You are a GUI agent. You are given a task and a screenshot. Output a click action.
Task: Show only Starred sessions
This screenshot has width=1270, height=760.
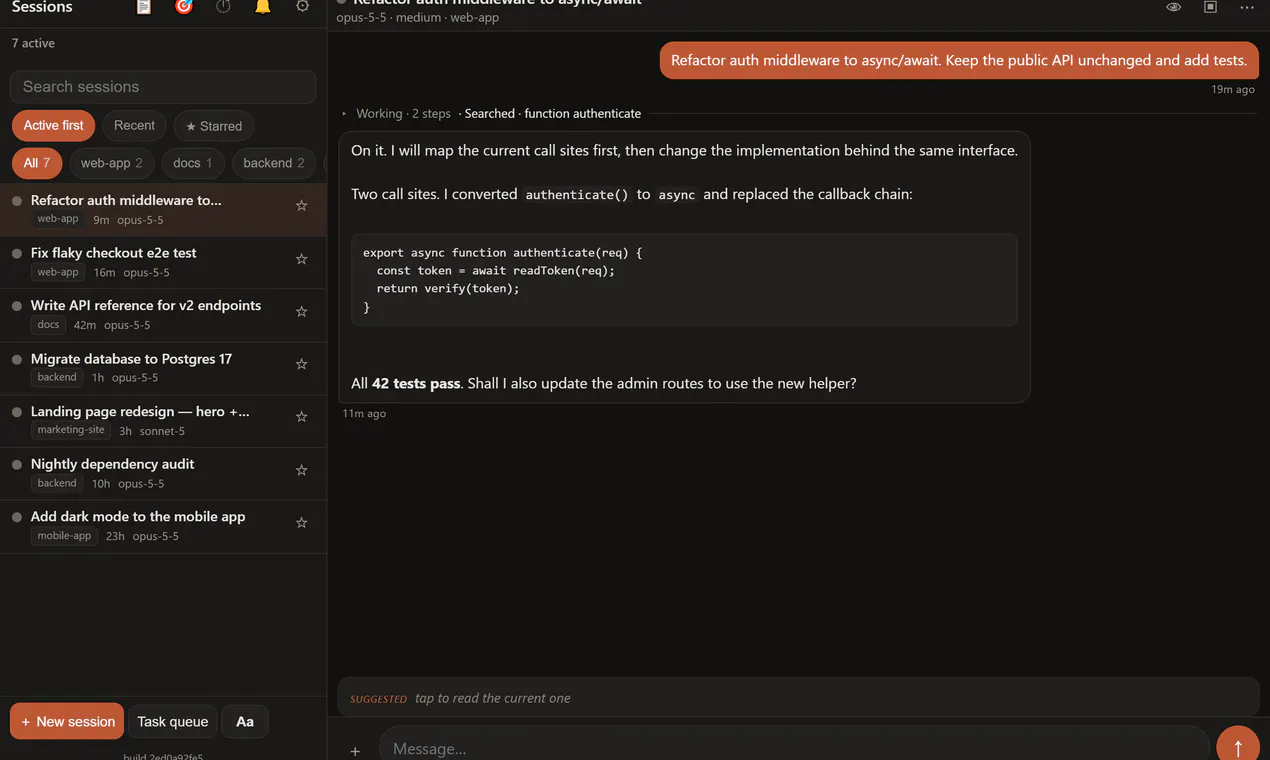[x=214, y=126]
